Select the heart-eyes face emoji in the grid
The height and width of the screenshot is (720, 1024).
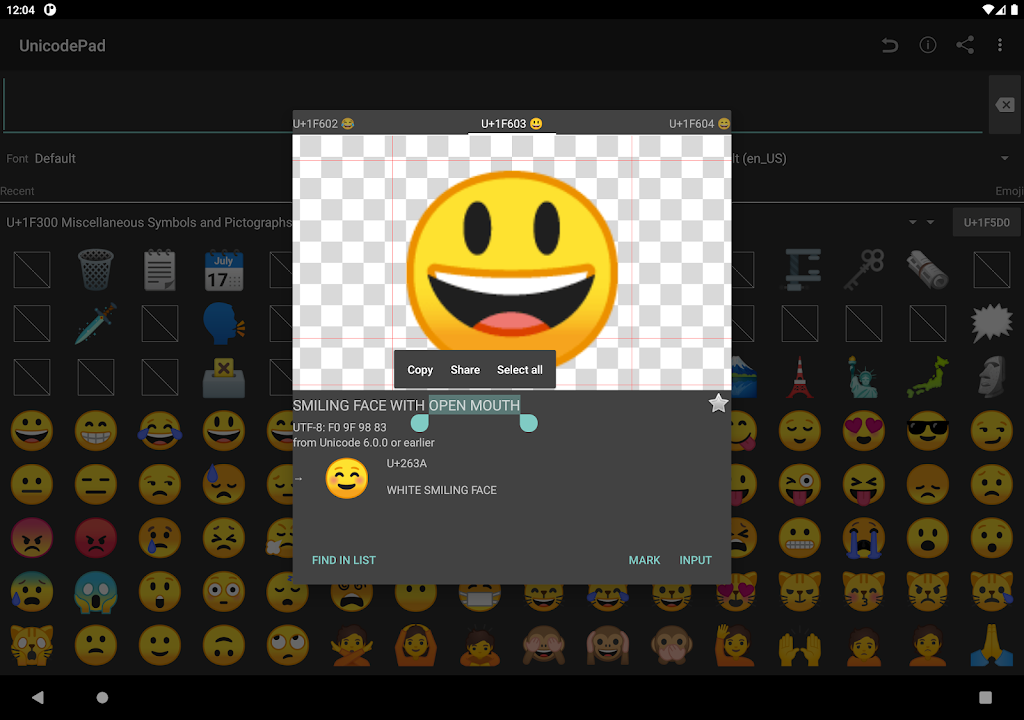(x=863, y=430)
